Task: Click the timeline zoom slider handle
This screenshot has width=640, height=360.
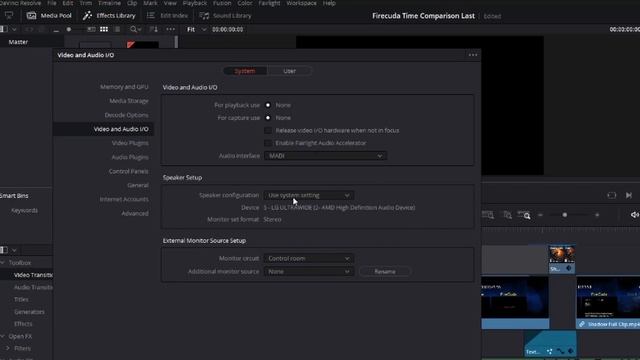Action: (x=564, y=215)
